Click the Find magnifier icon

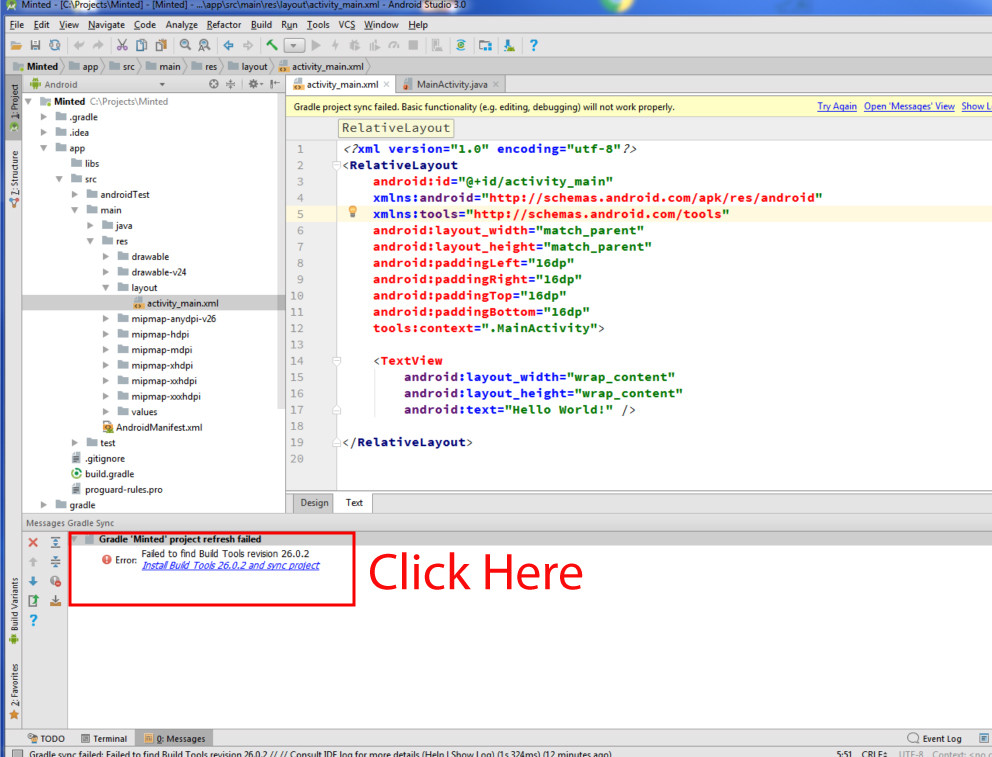(x=185, y=46)
